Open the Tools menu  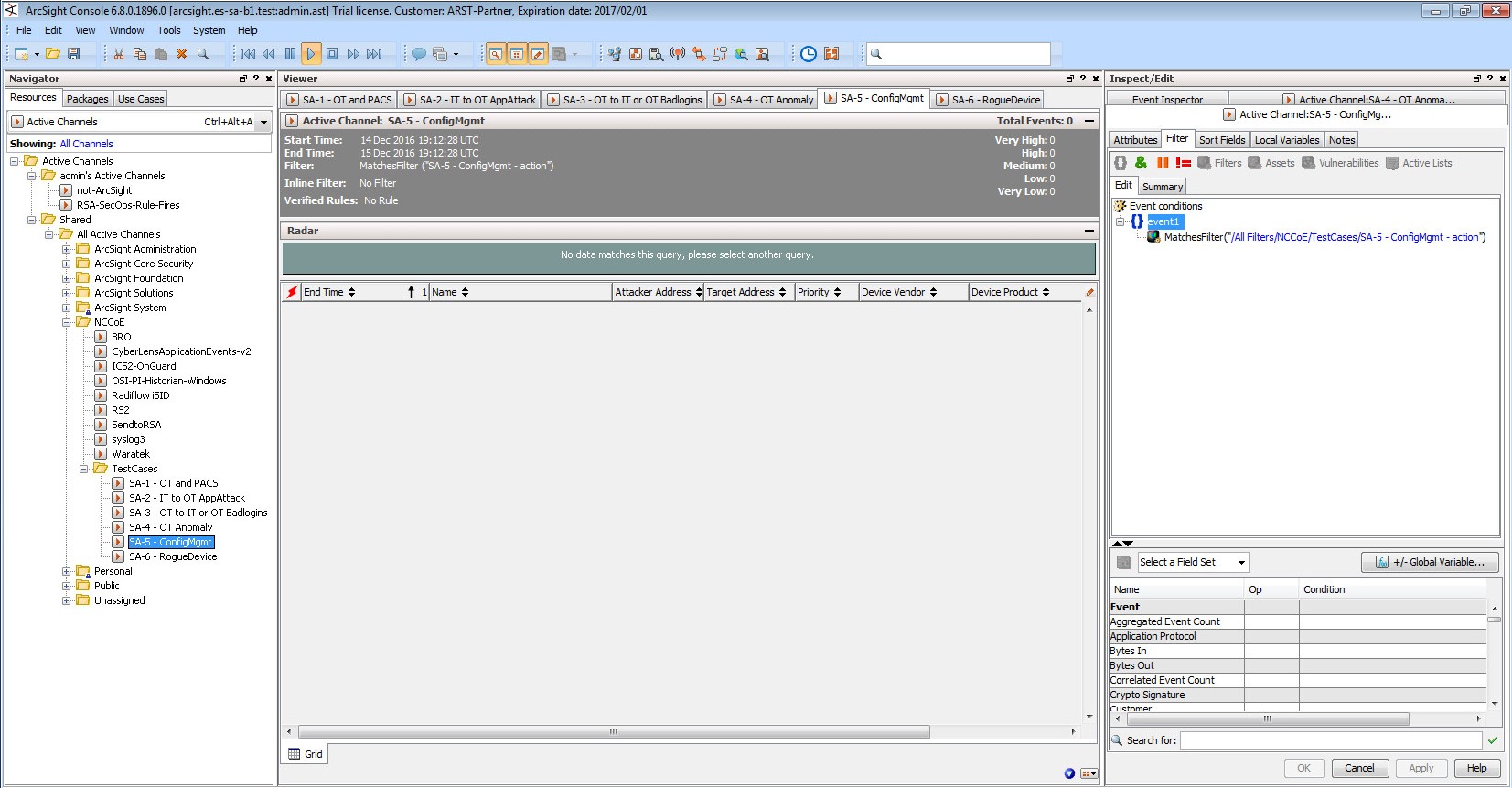[169, 30]
